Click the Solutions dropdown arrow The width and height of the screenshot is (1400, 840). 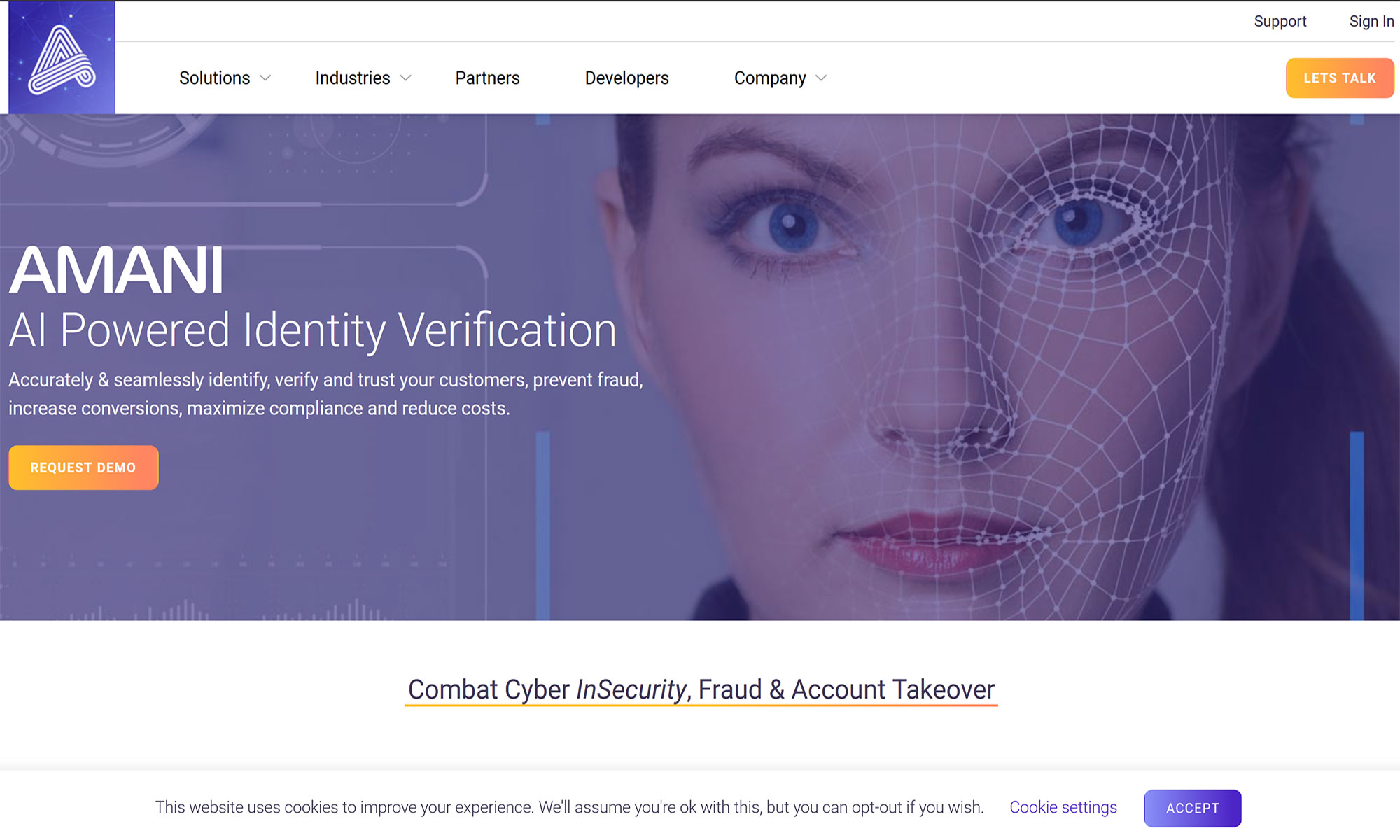pyautogui.click(x=266, y=78)
